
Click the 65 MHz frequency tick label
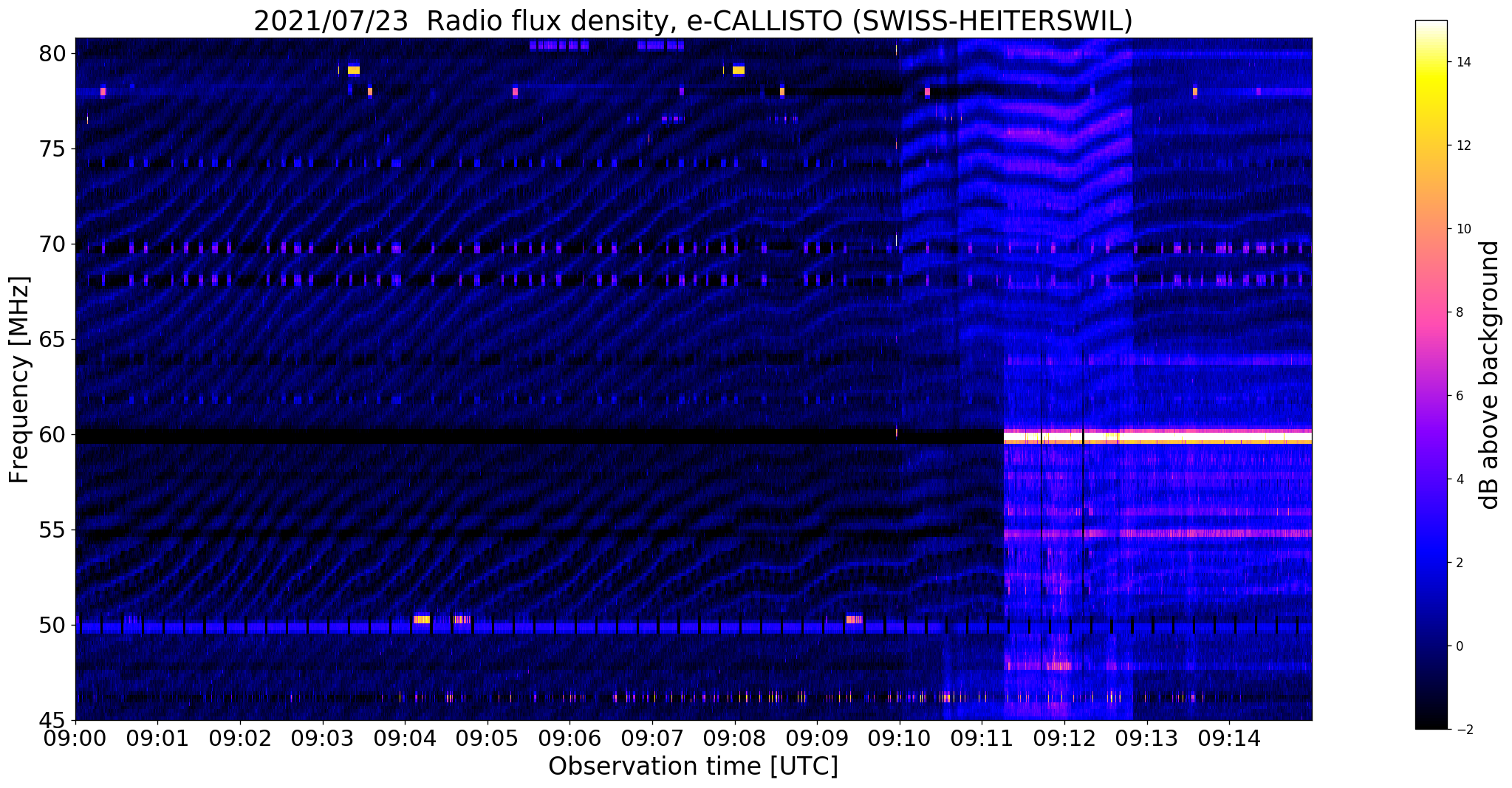[53, 340]
